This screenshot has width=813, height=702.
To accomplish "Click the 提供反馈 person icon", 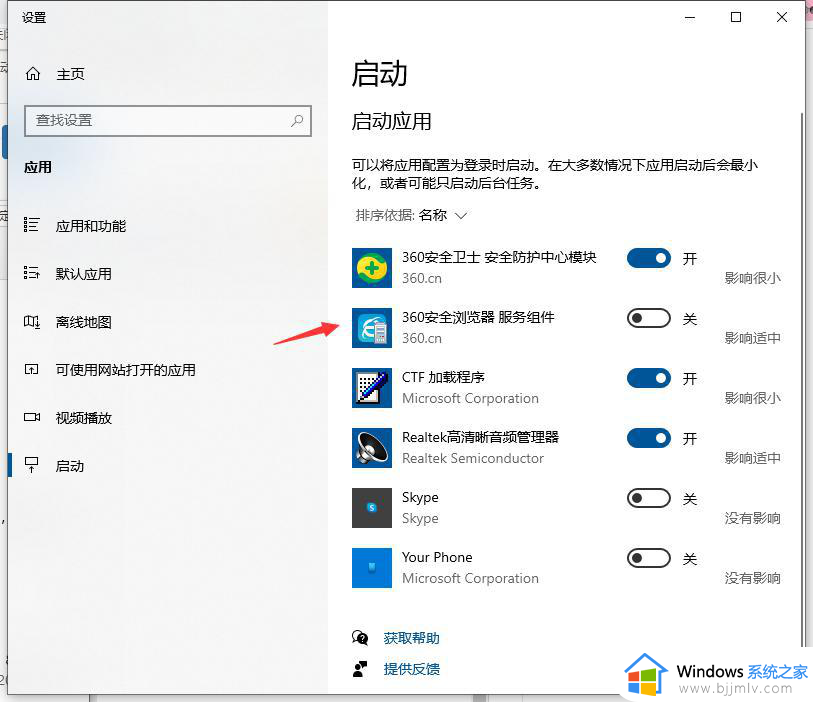I will [x=360, y=669].
